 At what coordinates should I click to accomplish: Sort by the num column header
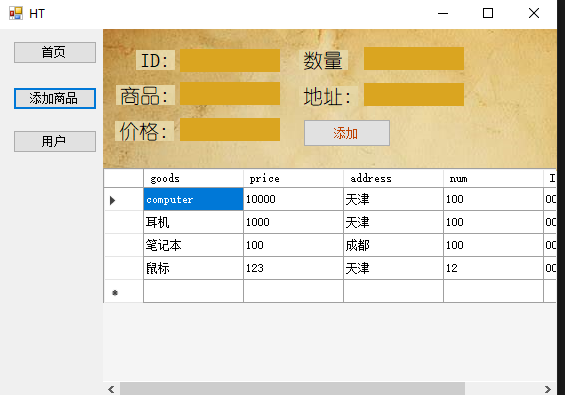click(x=493, y=178)
